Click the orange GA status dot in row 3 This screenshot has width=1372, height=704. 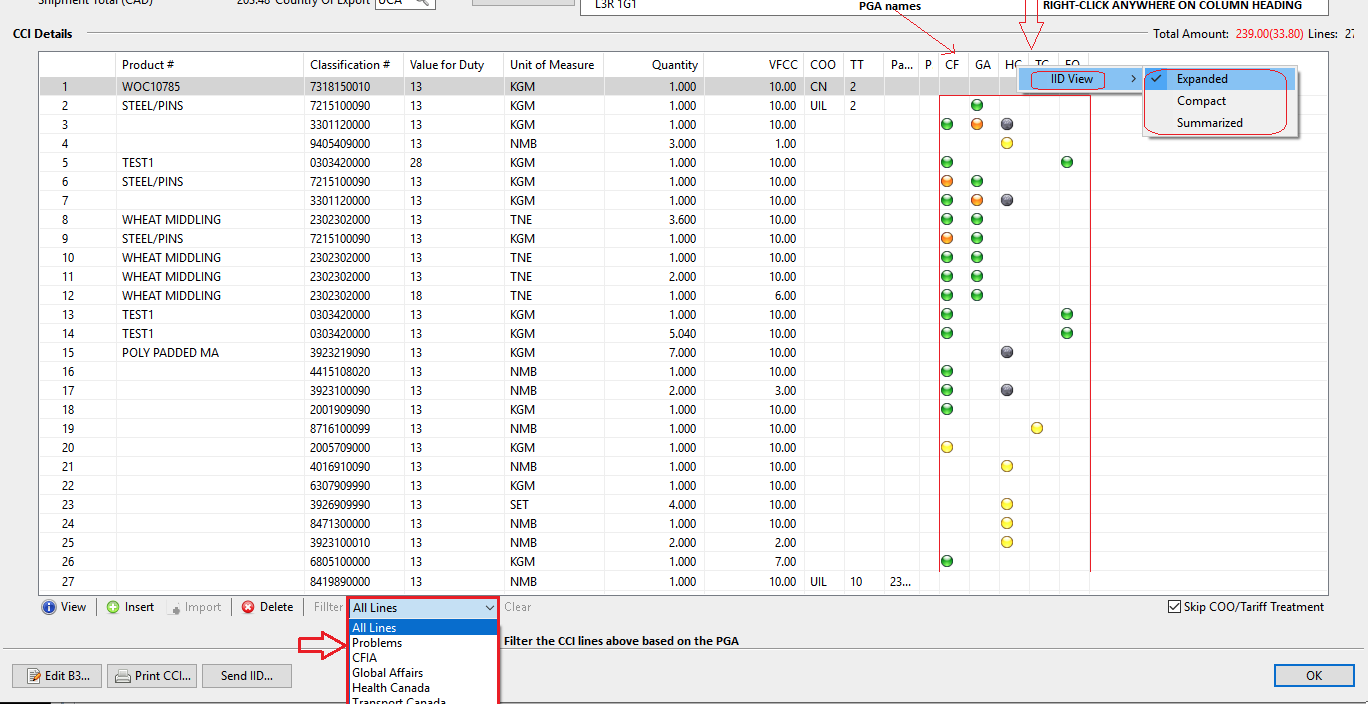977,124
